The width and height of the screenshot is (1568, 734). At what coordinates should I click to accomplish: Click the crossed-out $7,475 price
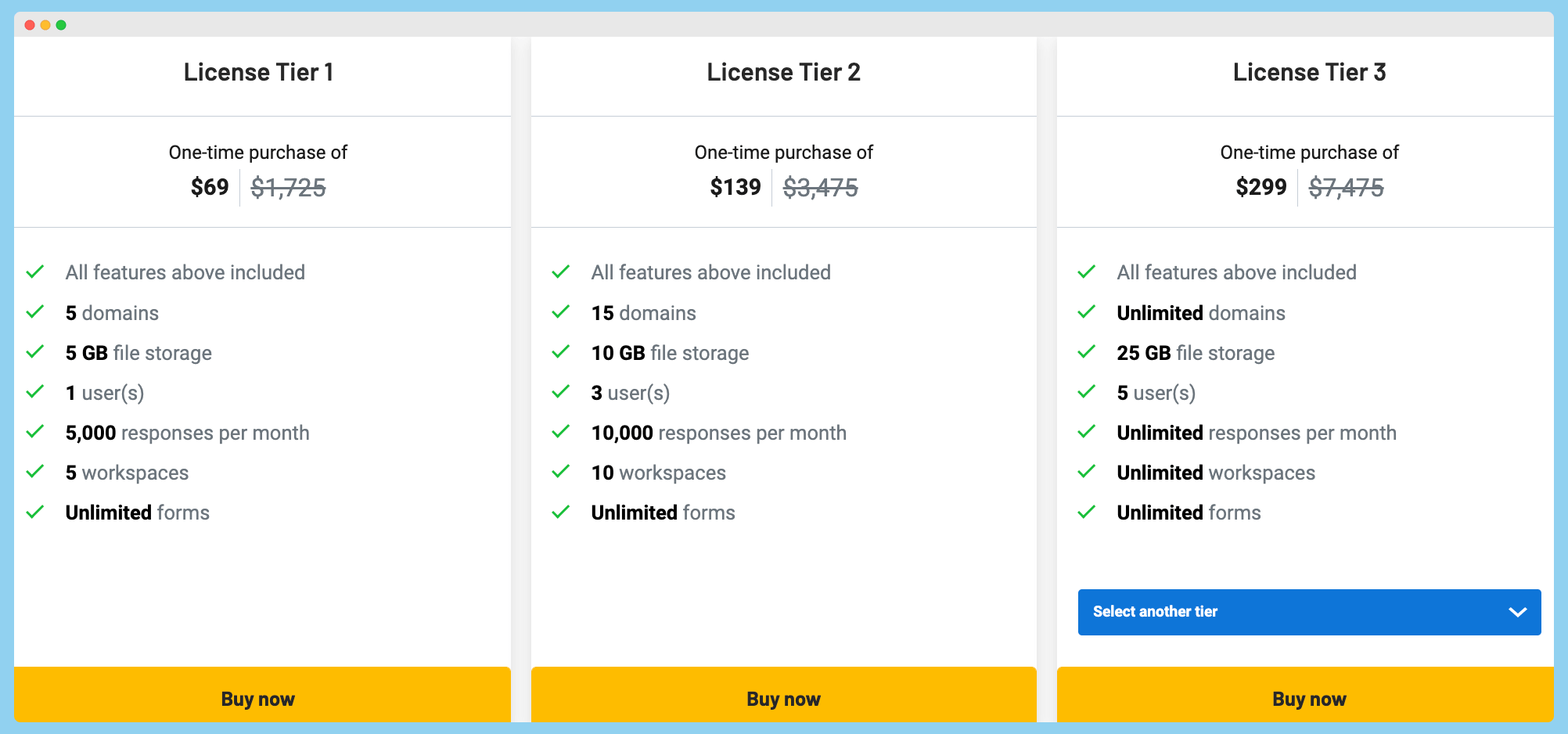(x=1347, y=188)
